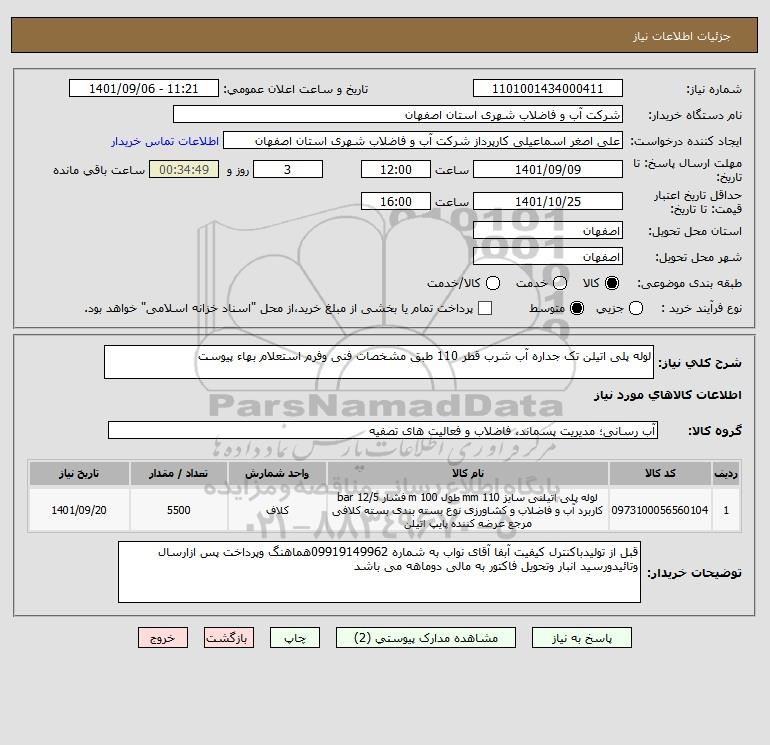
Task: Click the اطلاعات کالاهای مورد نیاز heading
Action: pyautogui.click(x=668, y=395)
